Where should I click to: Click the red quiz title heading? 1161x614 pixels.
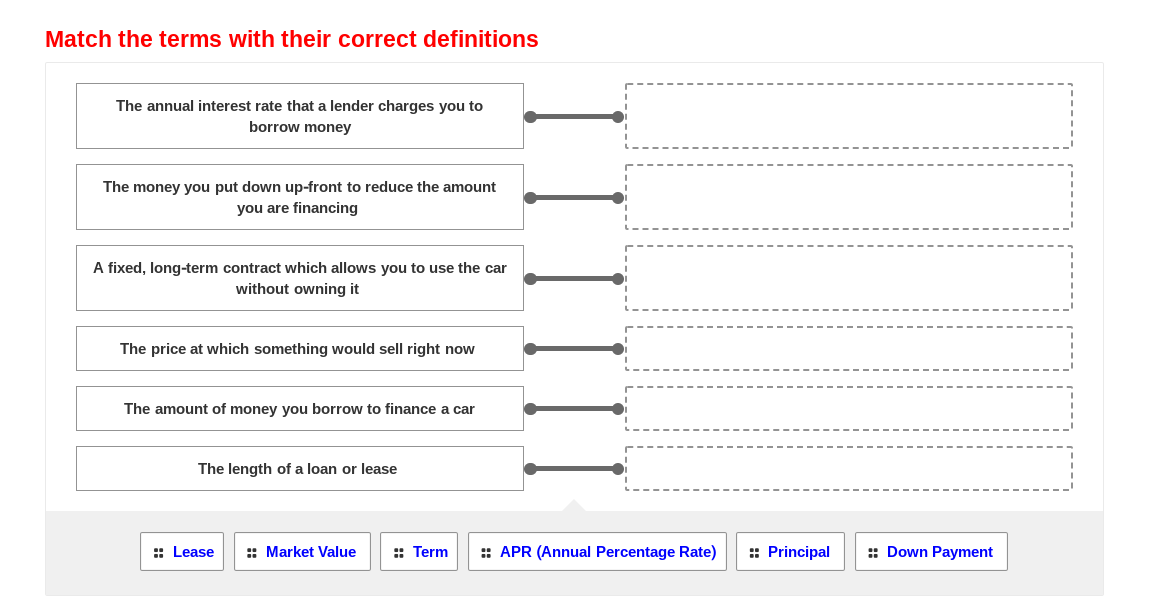tap(291, 39)
